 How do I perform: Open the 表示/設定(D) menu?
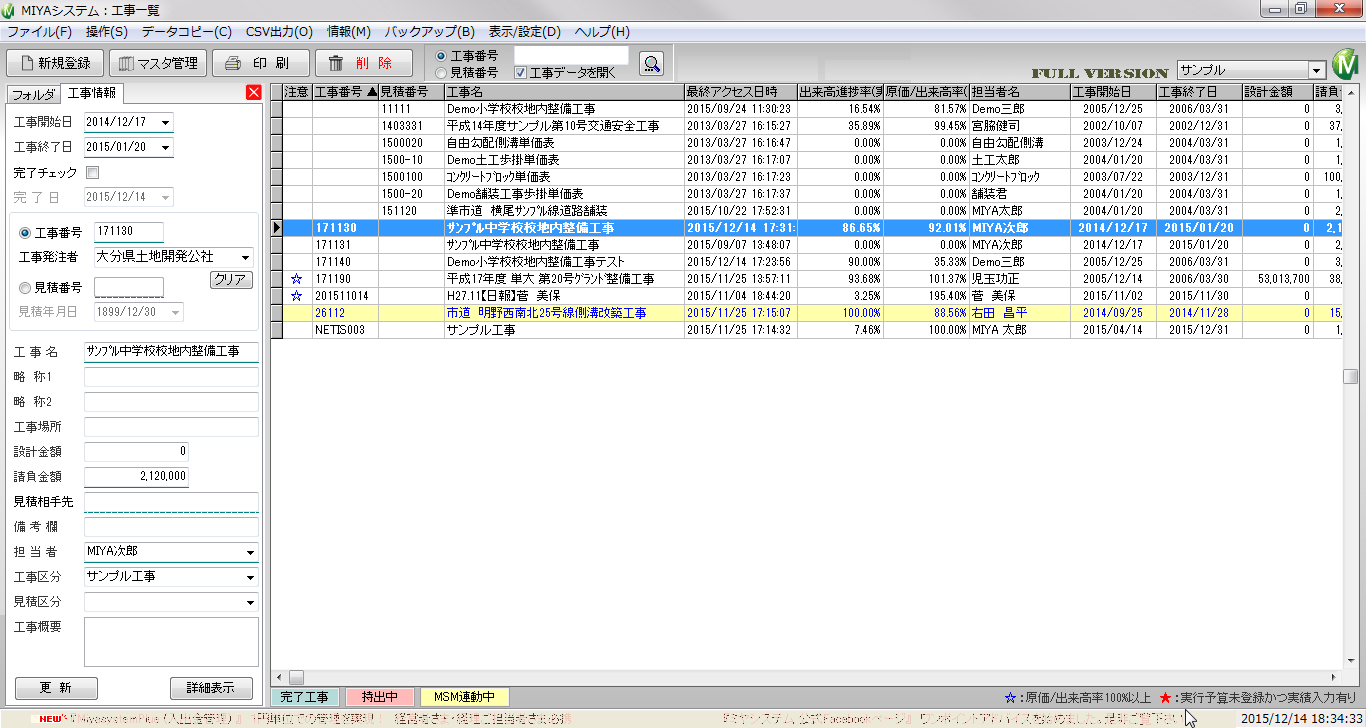click(527, 32)
